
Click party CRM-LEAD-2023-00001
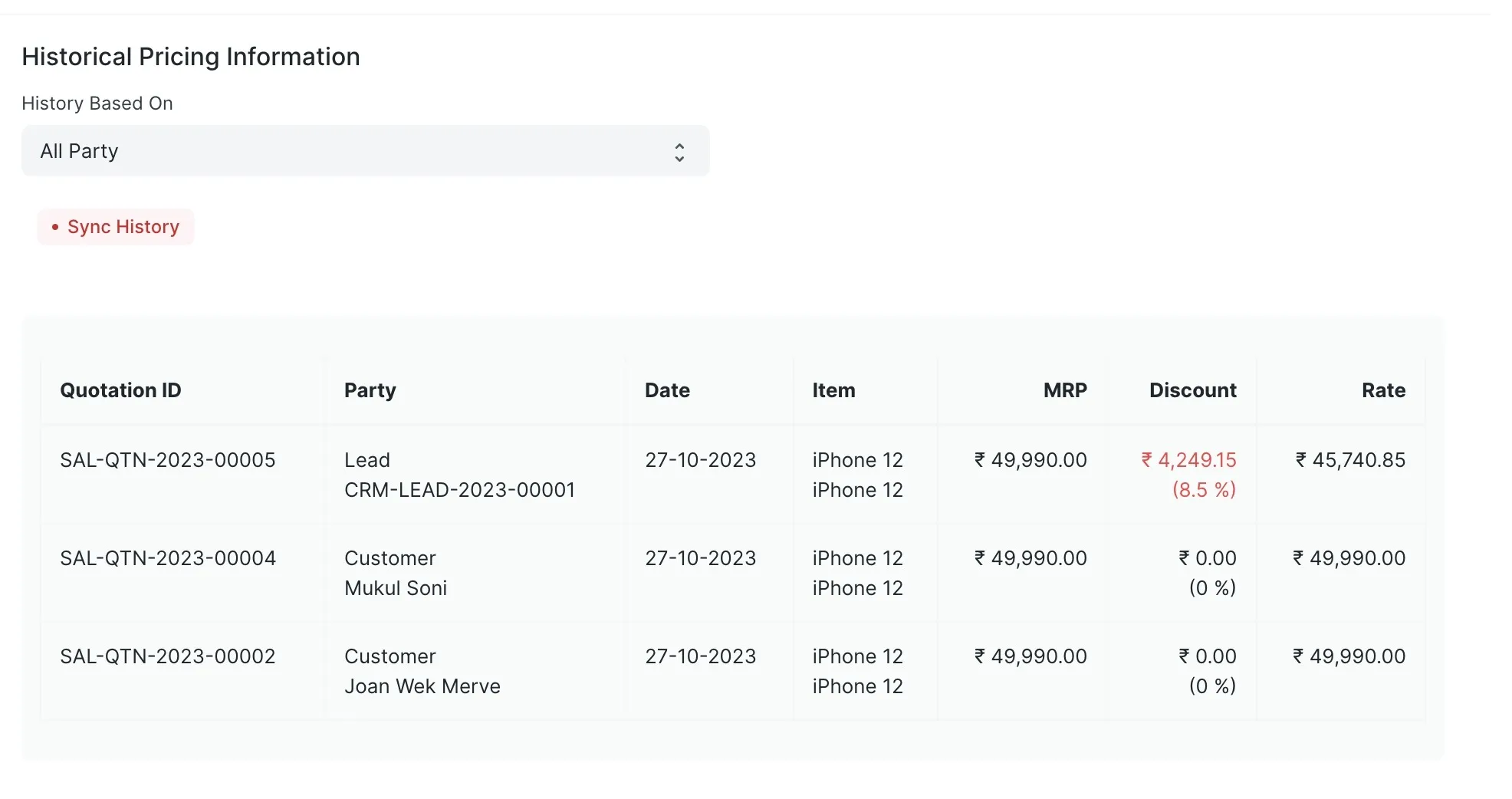coord(459,490)
